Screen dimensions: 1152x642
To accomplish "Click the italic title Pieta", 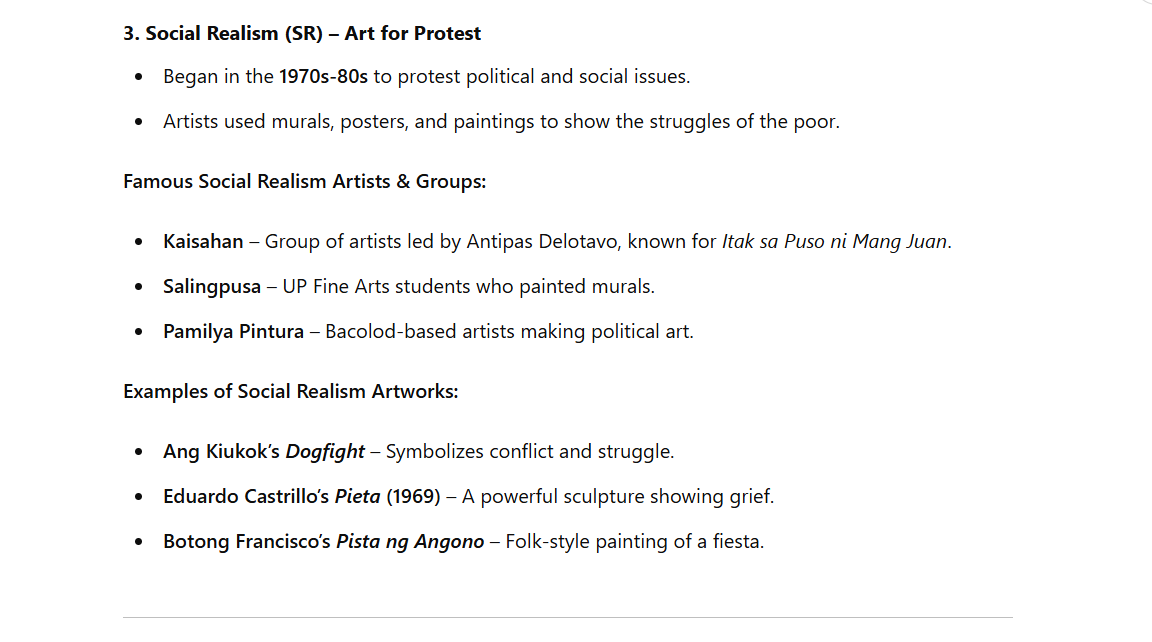I will tap(357, 497).
